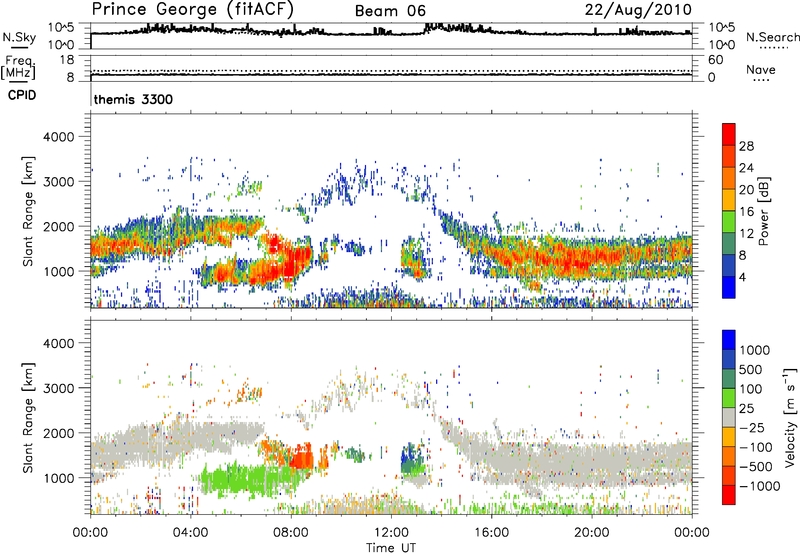Select the "12:00" time axis tick label
Screen dimensions: 800x554
pyautogui.click(x=391, y=533)
